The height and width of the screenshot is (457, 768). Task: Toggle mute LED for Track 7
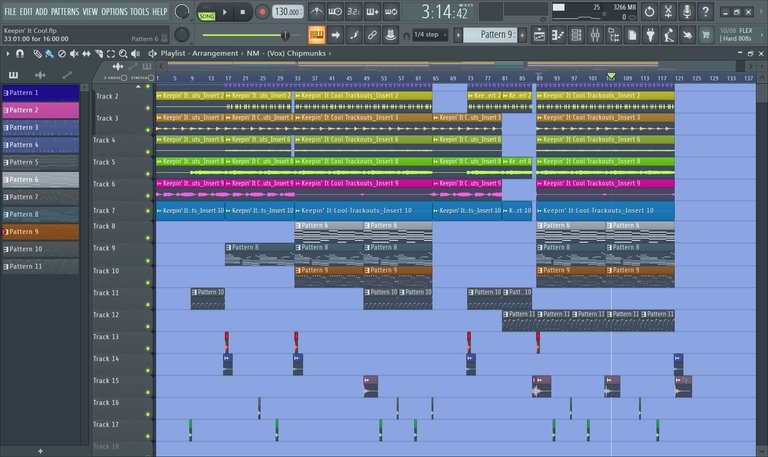click(x=148, y=211)
